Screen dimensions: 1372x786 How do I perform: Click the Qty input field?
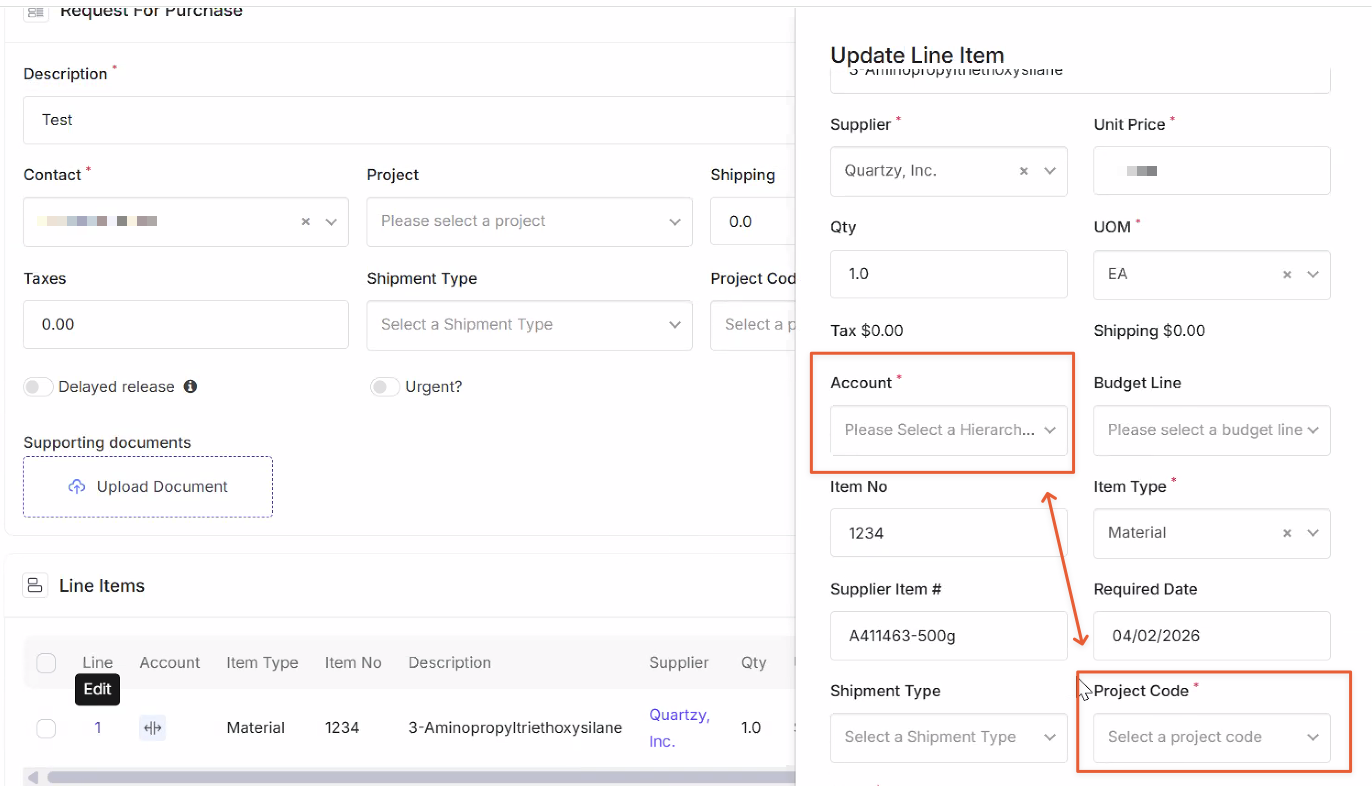pyautogui.click(x=949, y=274)
